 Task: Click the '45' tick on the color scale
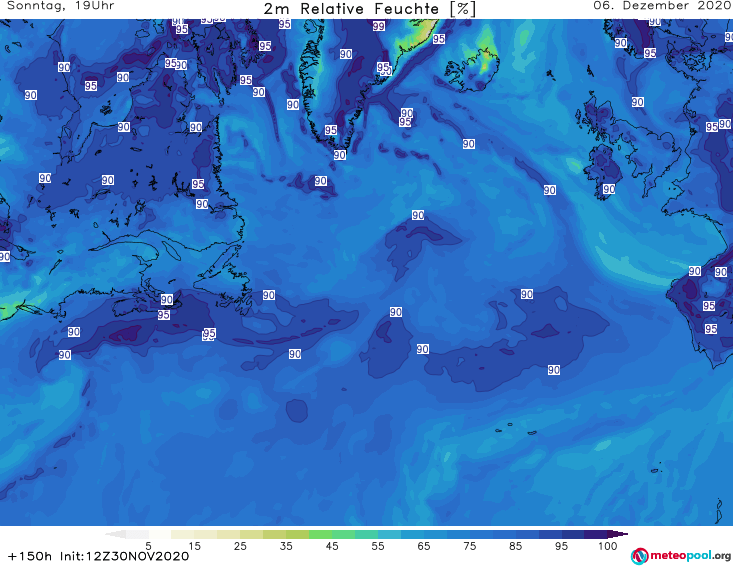click(x=332, y=546)
